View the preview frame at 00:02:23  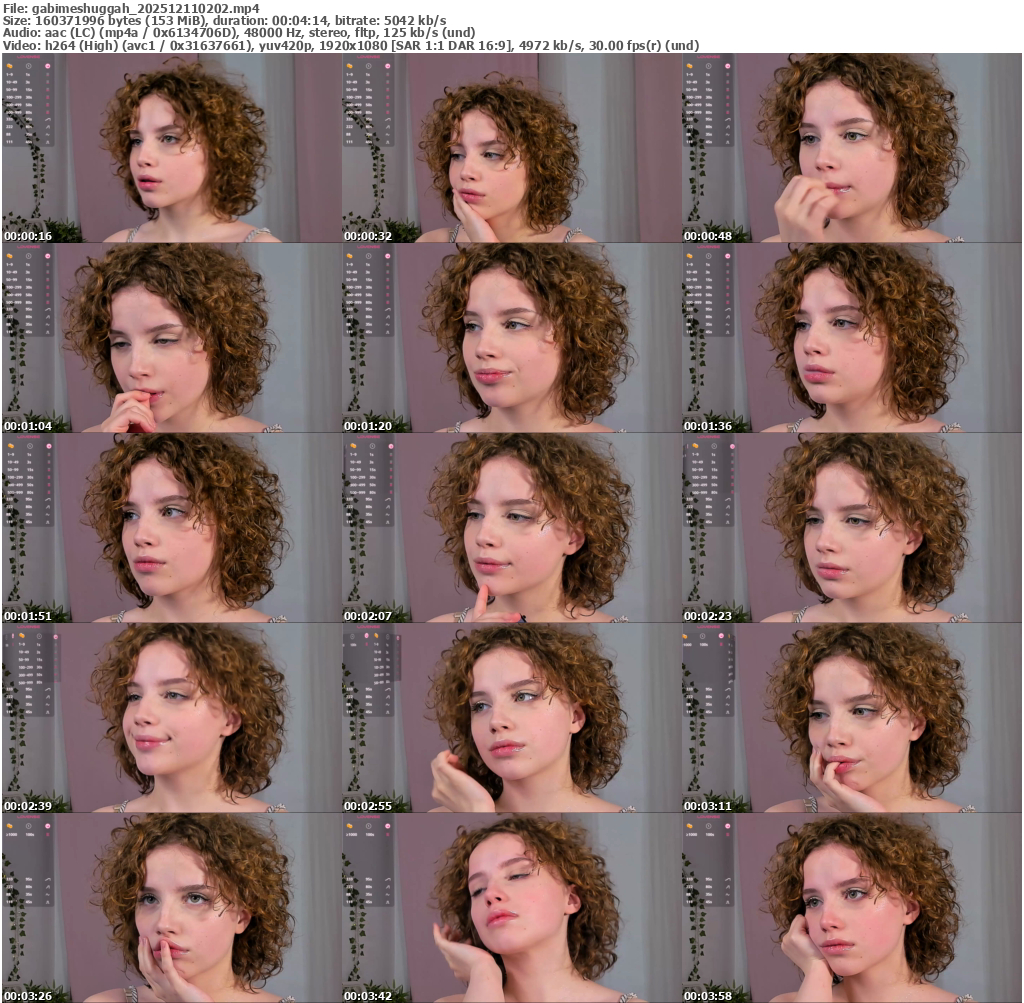coord(852,528)
